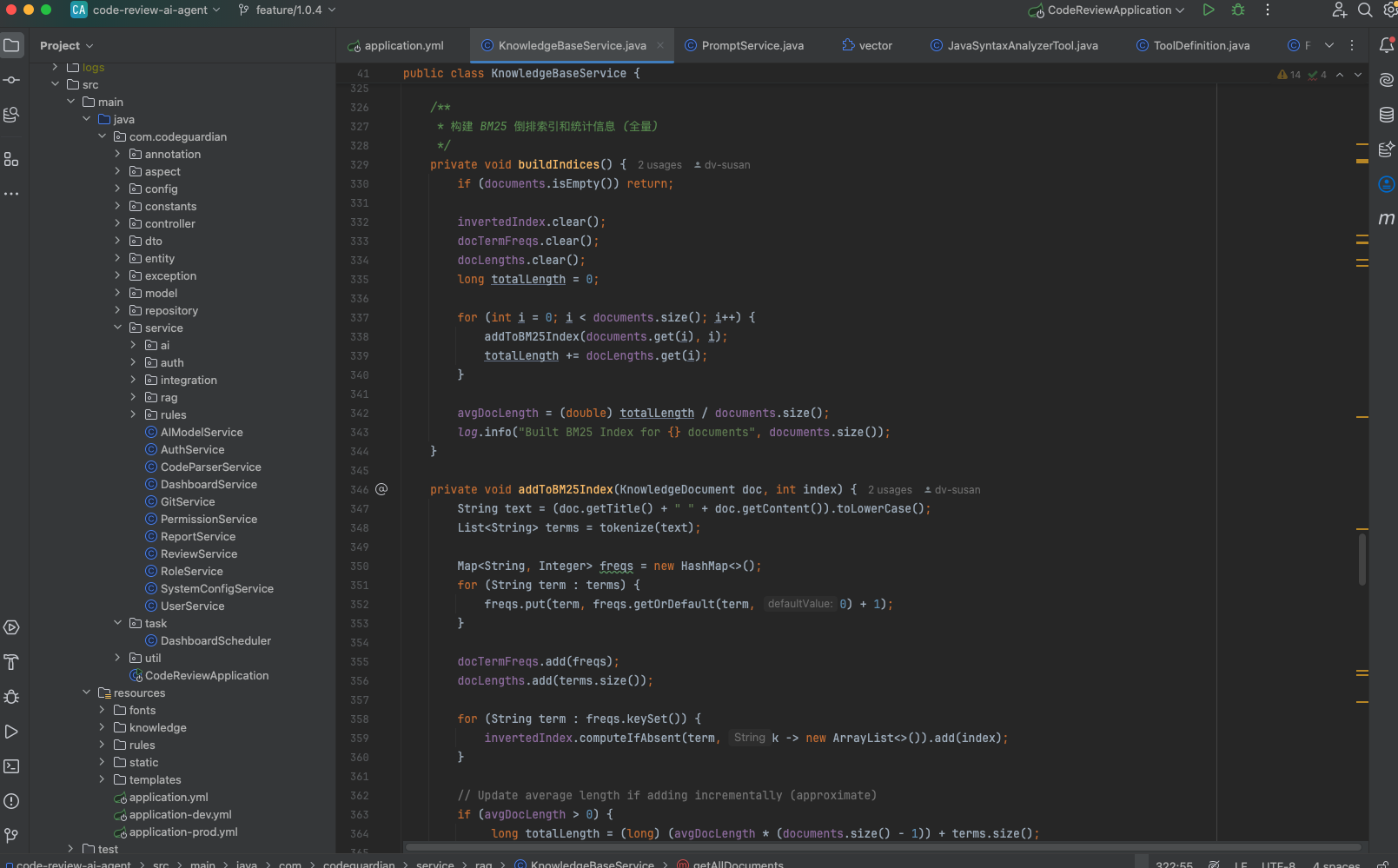Expand the knowledge resources folder
1398x868 pixels.
(x=102, y=727)
